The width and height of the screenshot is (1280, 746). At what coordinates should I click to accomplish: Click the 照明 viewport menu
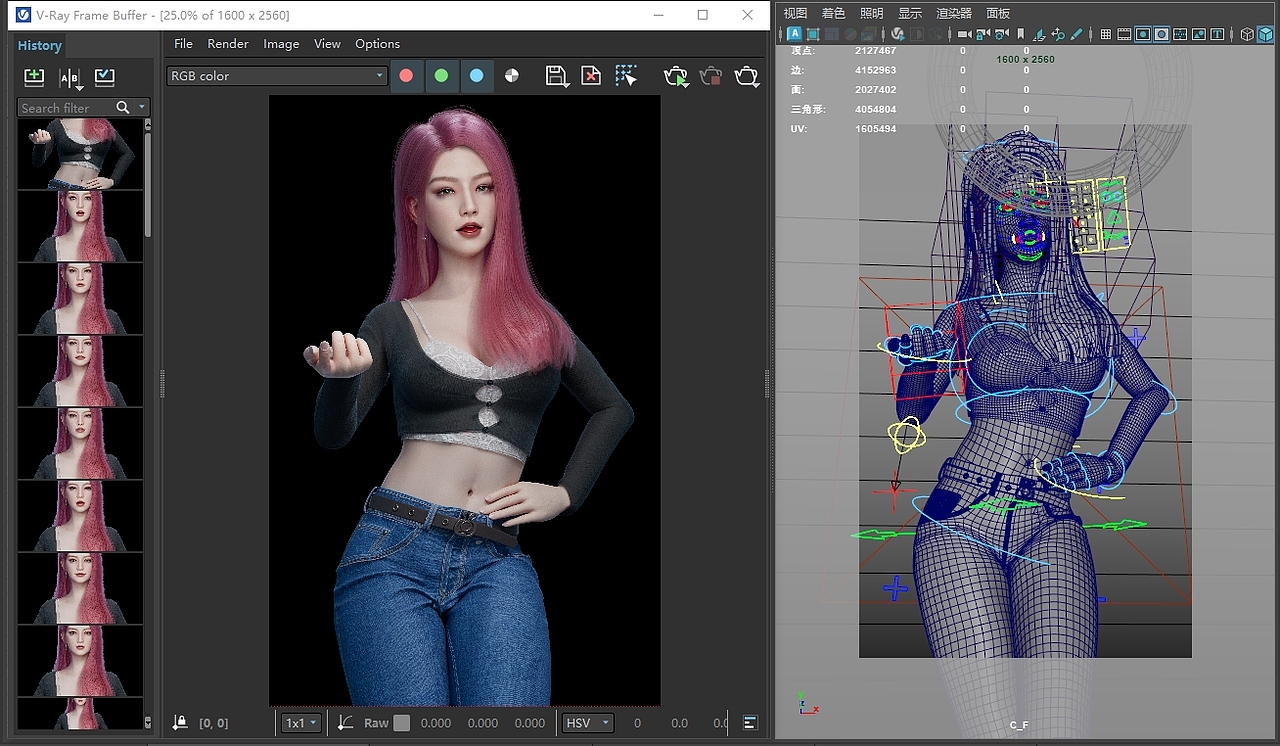[x=872, y=13]
